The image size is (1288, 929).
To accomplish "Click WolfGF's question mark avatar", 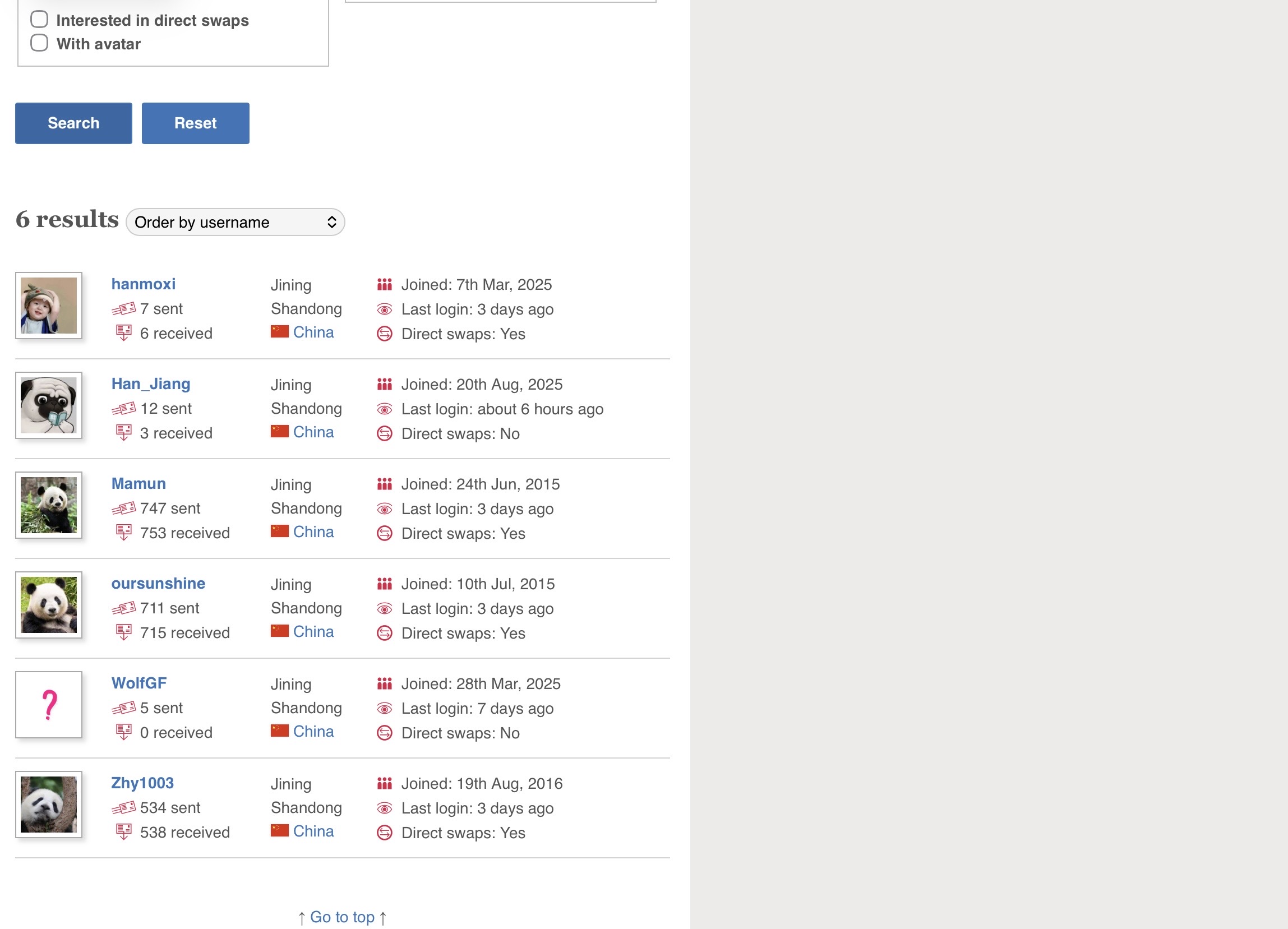I will point(49,705).
